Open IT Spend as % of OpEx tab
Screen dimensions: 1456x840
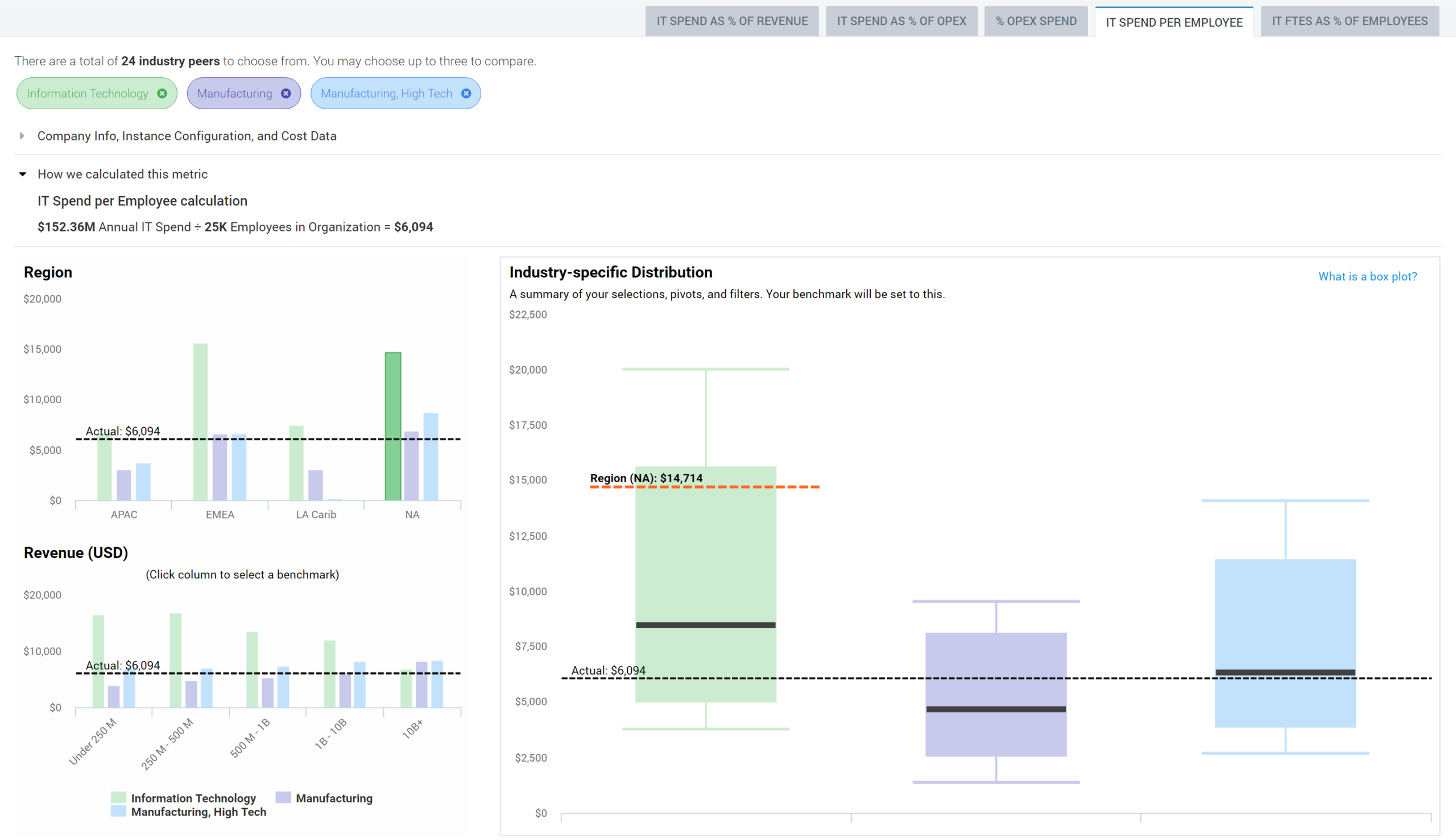[901, 22]
